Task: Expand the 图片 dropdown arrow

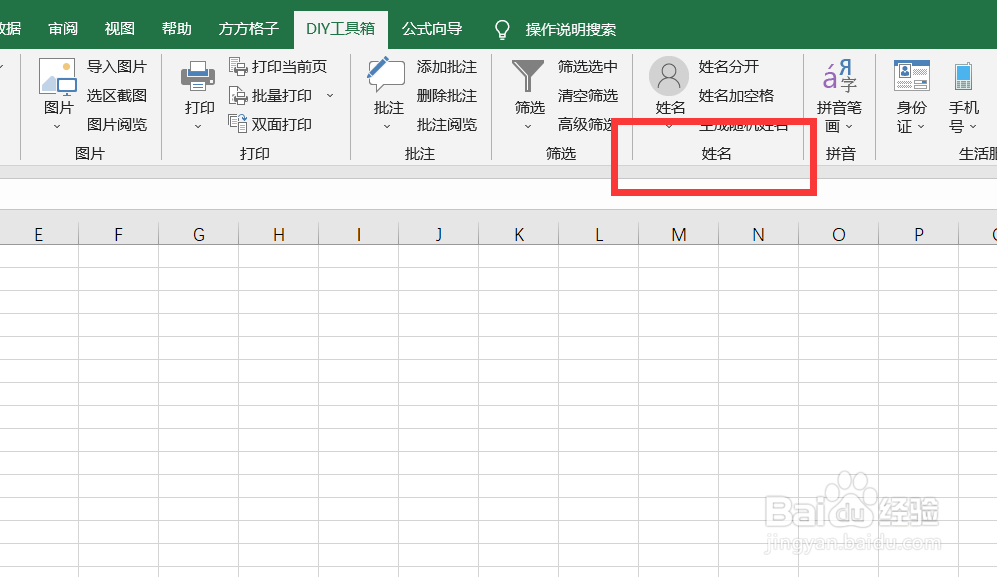Action: click(x=57, y=127)
